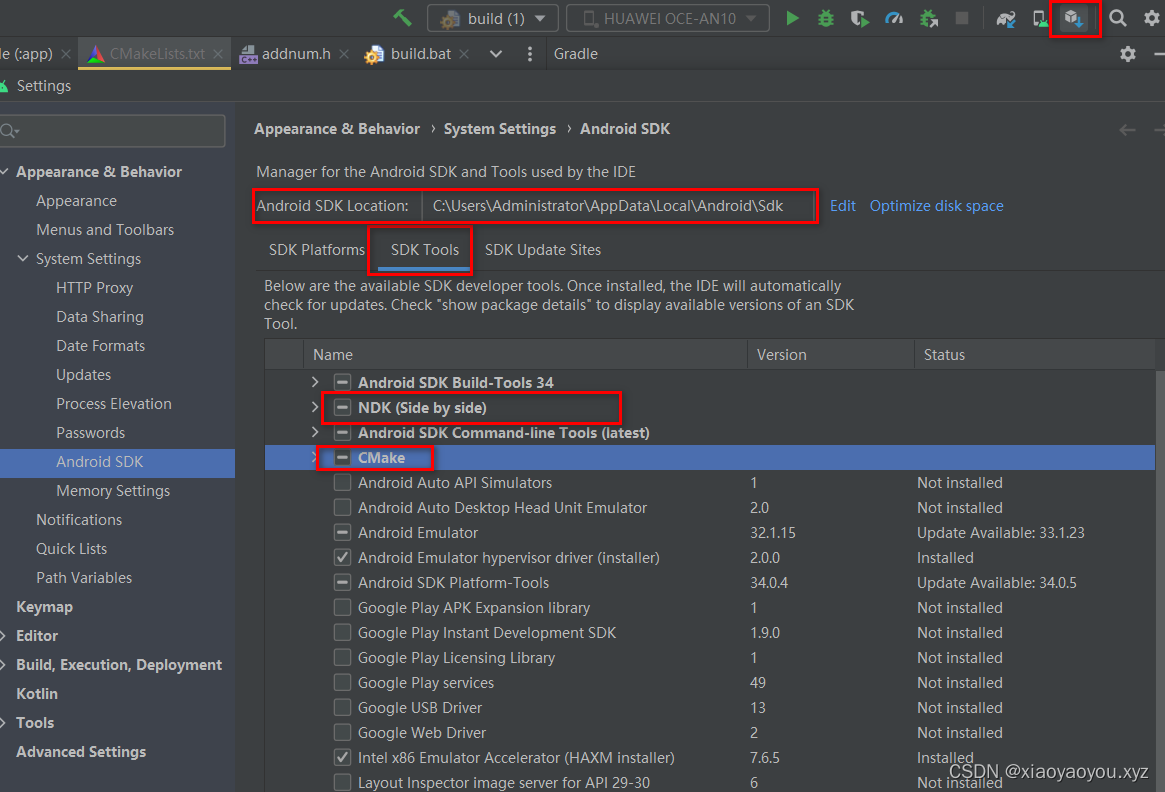The height and width of the screenshot is (792, 1165).
Task: Close the CMakeLists.txt tab
Action: coord(218,54)
